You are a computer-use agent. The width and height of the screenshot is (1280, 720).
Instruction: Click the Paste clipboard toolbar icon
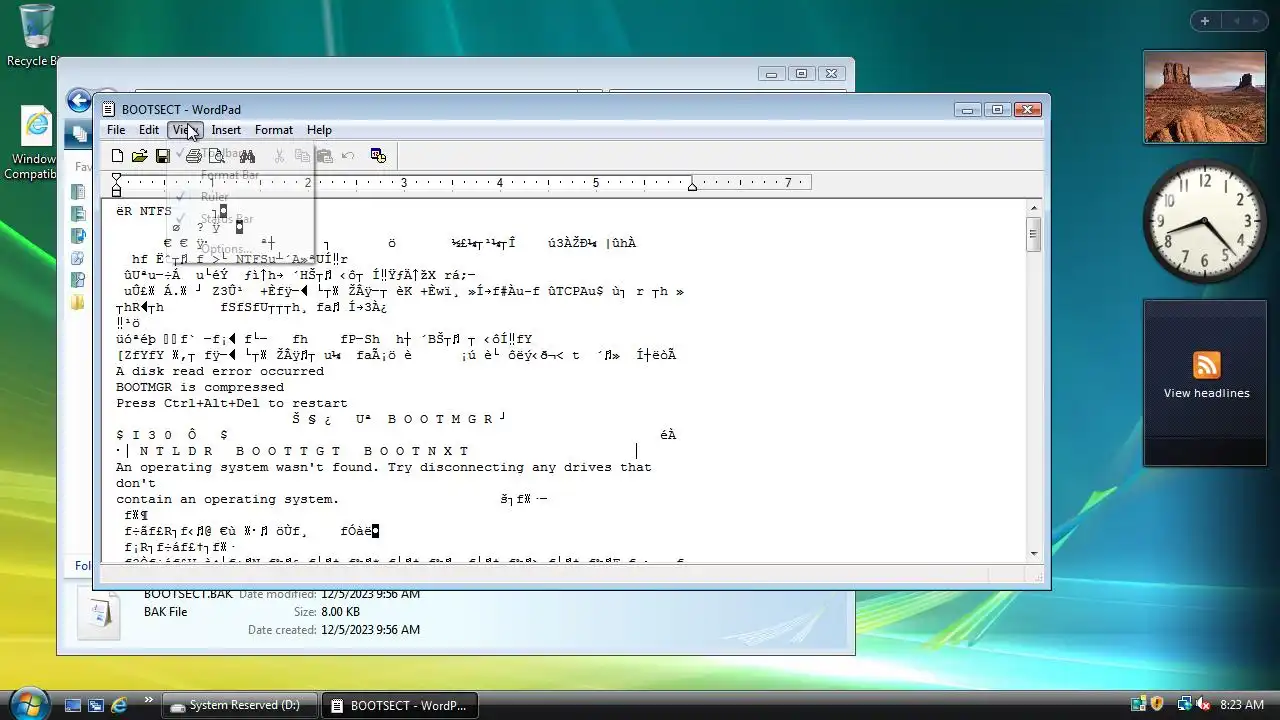(324, 156)
